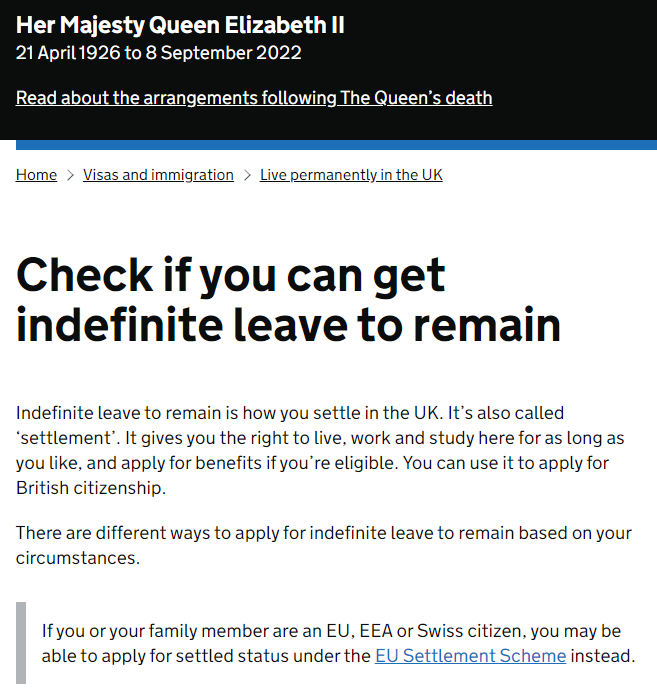This screenshot has height=699, width=657.
Task: Click the word 'circumstances' ending the second paragraph
Action: coord(77,558)
